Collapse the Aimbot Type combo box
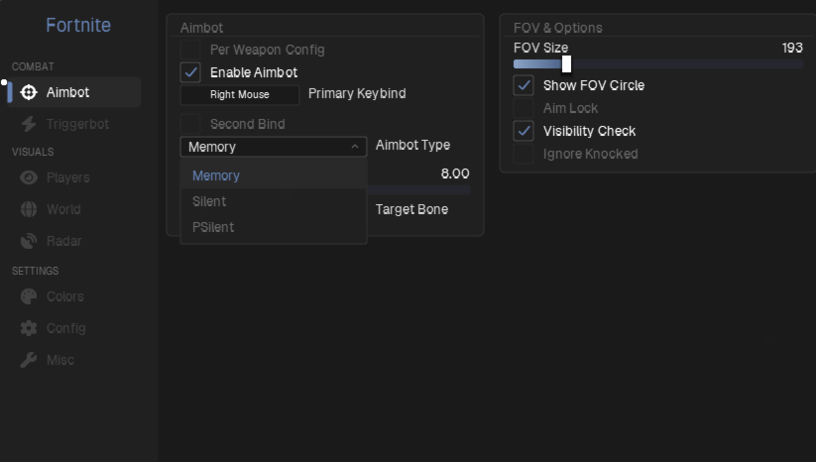This screenshot has height=462, width=816. [x=273, y=147]
